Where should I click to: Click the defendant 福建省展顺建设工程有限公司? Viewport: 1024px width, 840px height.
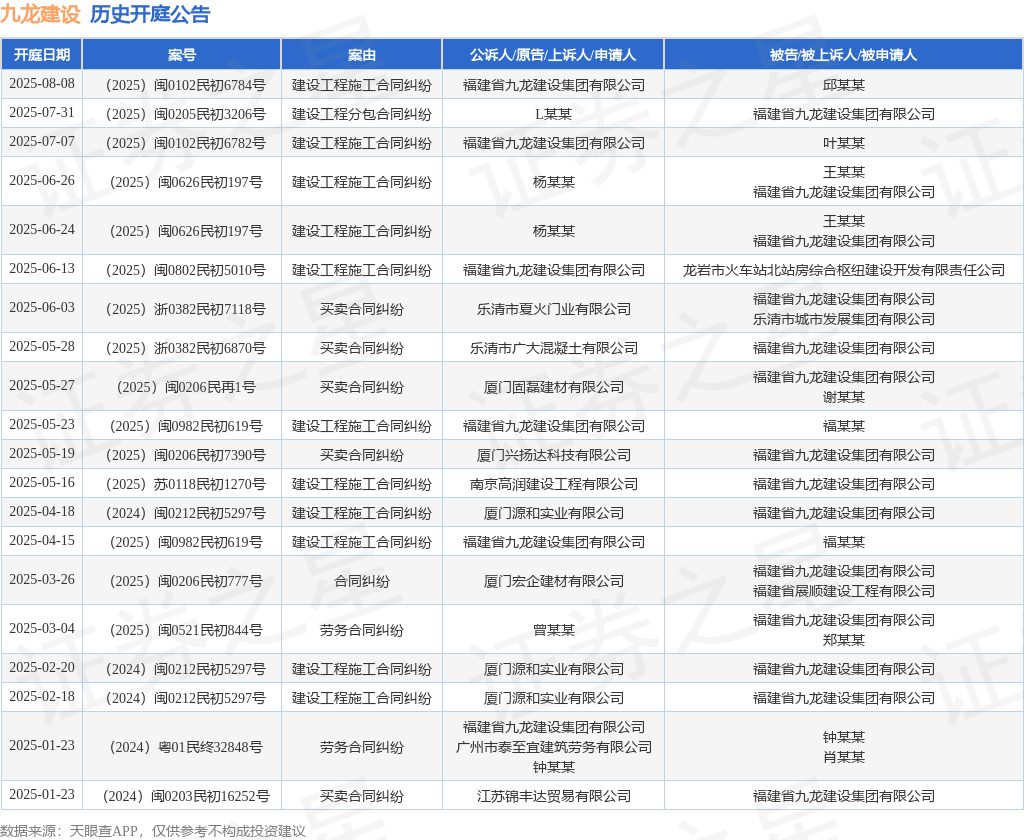[843, 591]
